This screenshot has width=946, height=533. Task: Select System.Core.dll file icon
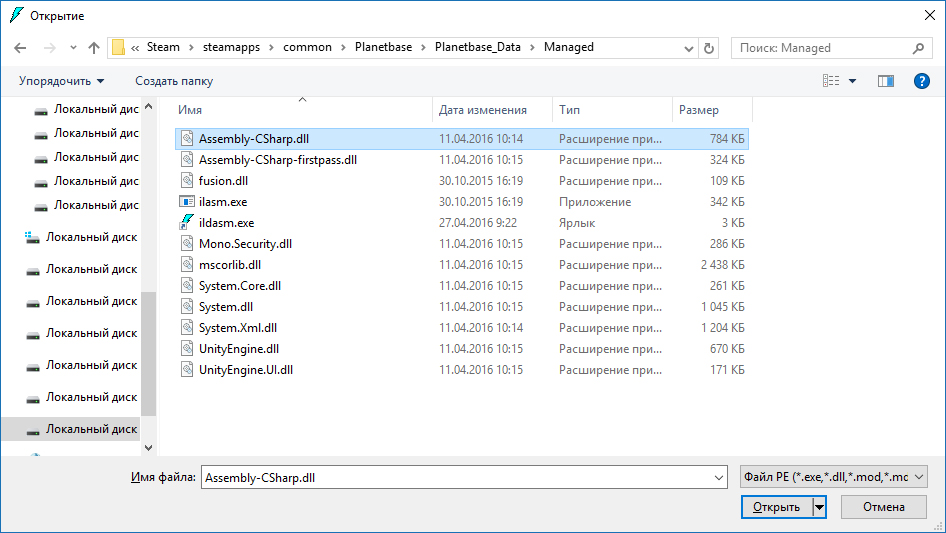[188, 286]
